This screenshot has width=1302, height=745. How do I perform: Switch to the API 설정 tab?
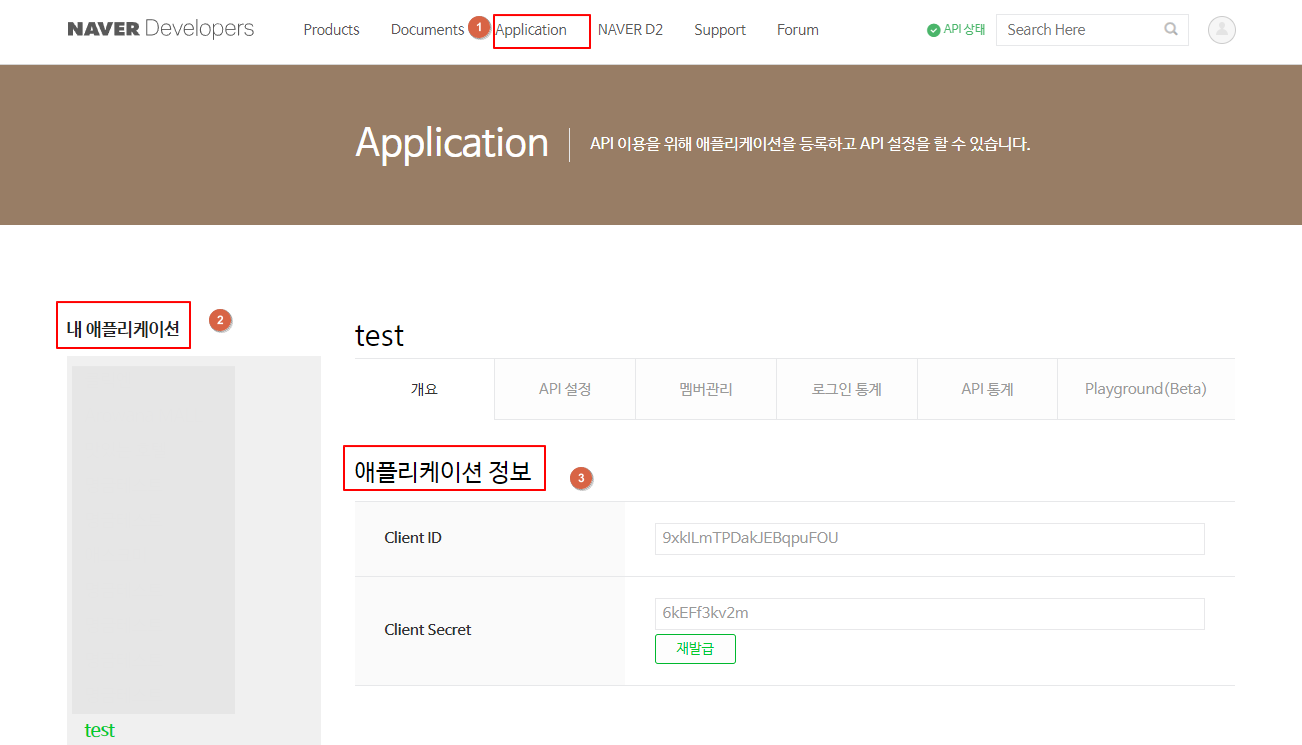(565, 389)
